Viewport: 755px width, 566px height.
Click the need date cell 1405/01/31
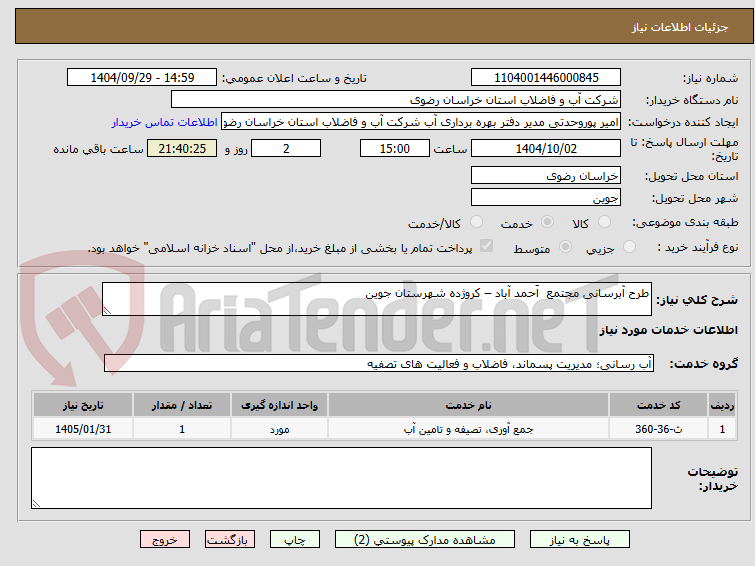[83, 429]
